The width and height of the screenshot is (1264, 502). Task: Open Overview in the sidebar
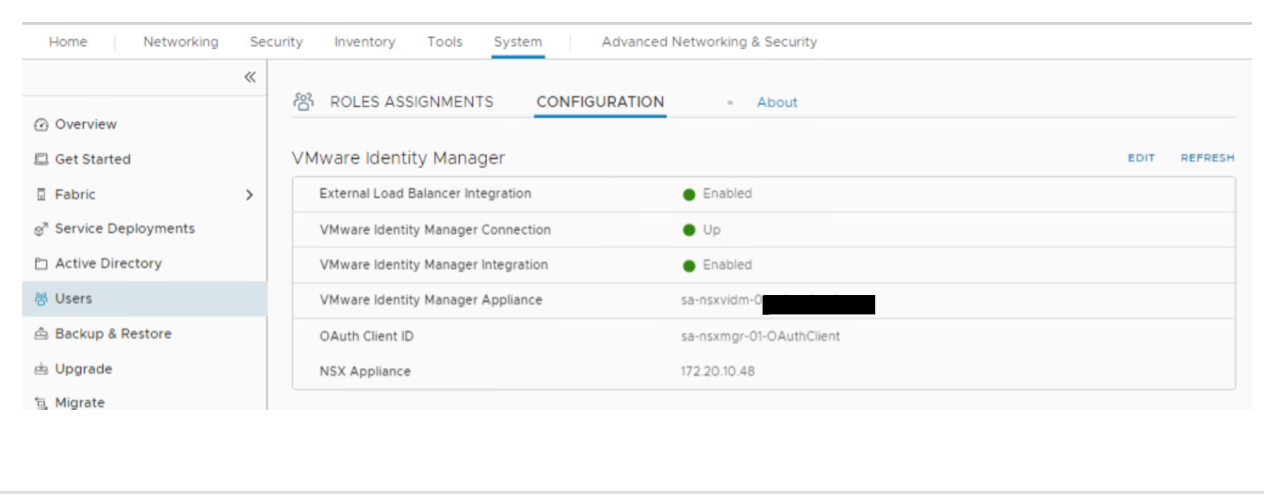coord(86,125)
